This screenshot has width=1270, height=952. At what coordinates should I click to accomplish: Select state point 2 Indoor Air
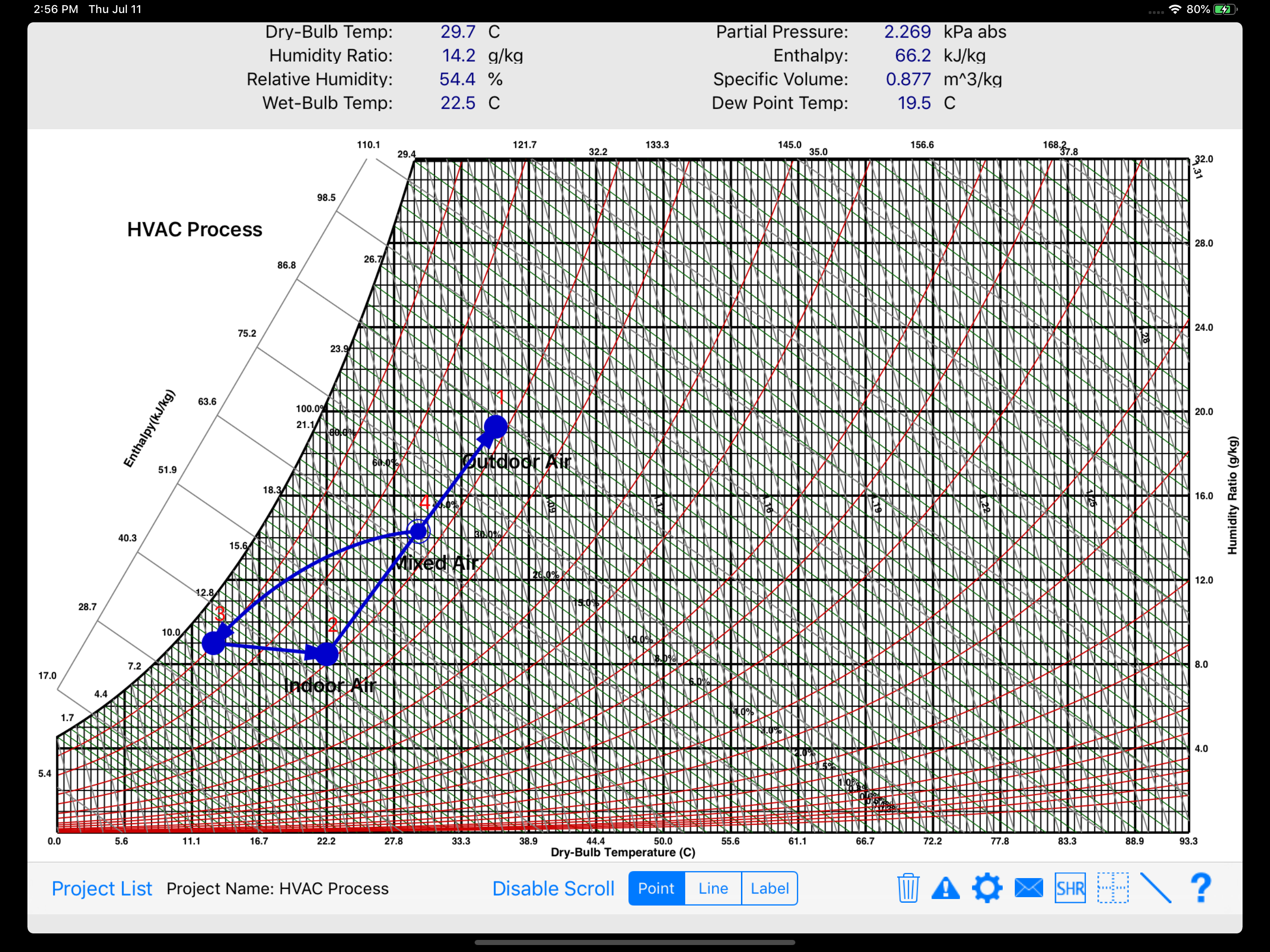coord(326,654)
